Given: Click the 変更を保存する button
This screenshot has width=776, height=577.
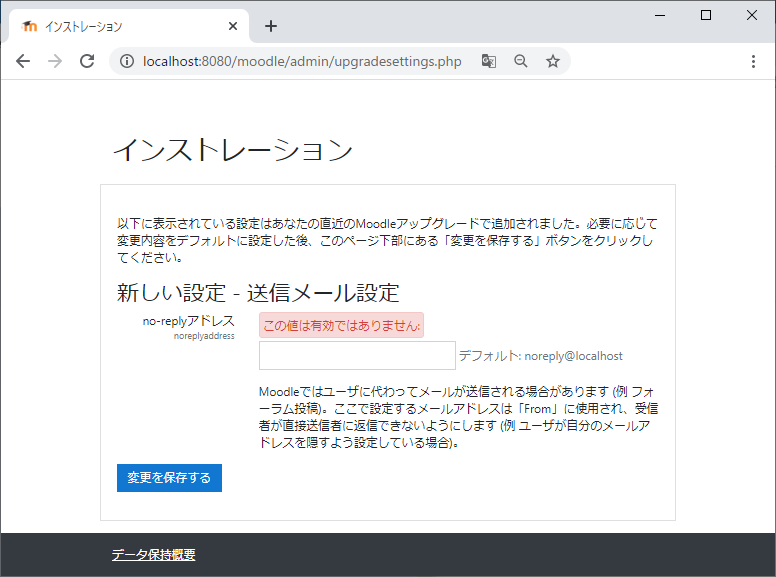Looking at the screenshot, I should coord(169,478).
